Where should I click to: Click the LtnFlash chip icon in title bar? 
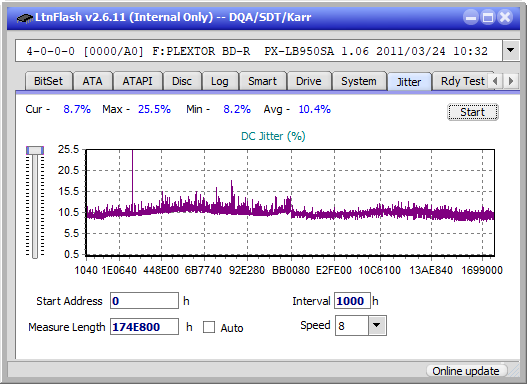coord(24,17)
